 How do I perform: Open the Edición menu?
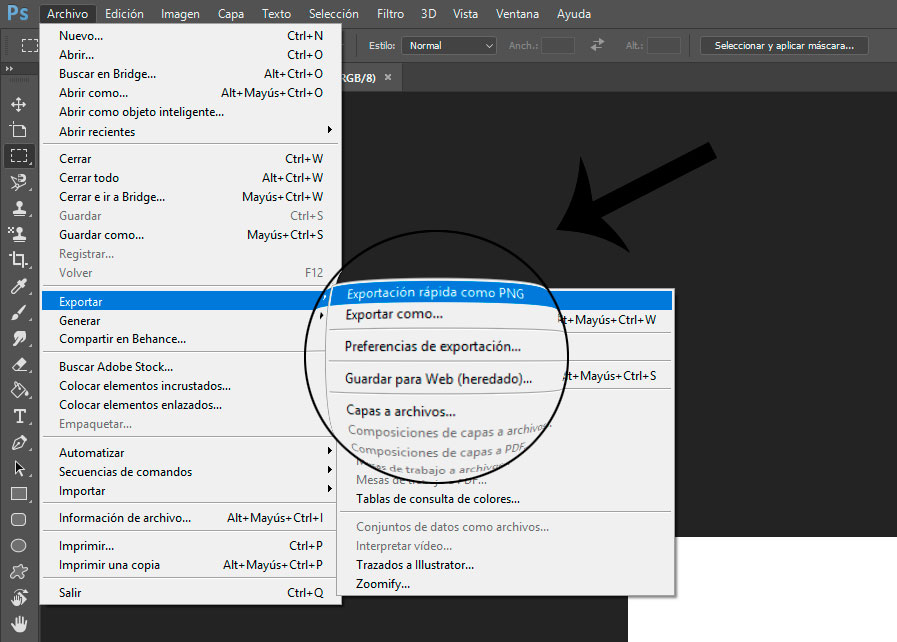[x=124, y=14]
